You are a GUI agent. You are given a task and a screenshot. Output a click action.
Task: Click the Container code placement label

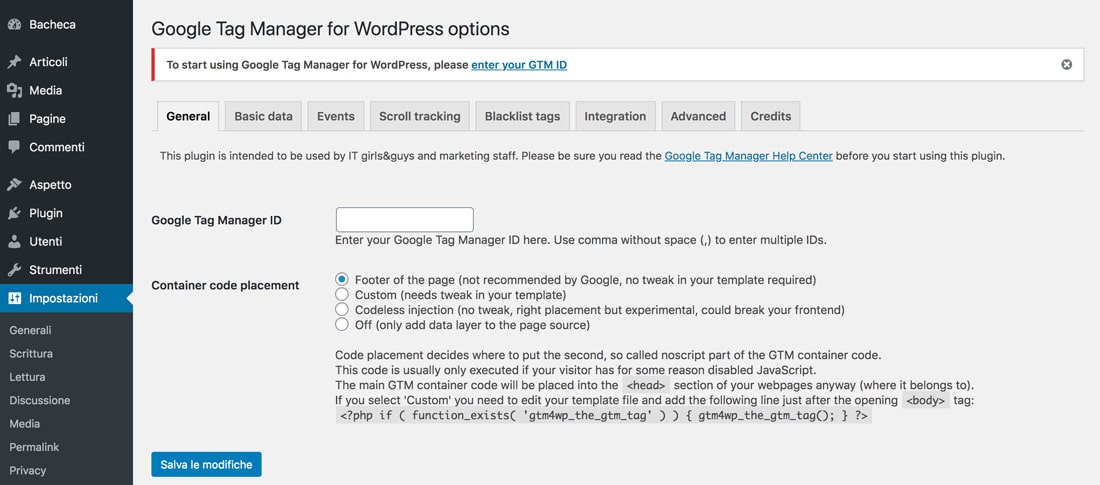pyautogui.click(x=225, y=286)
